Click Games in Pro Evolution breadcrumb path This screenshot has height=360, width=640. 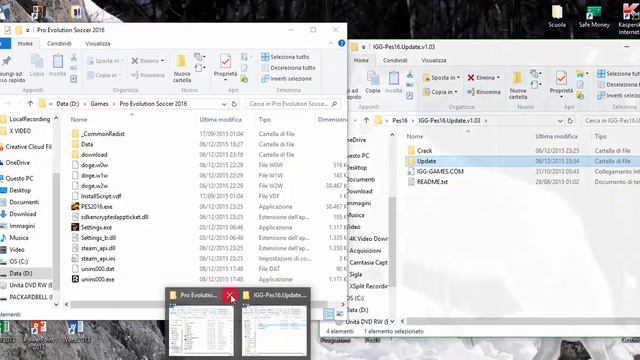point(100,104)
